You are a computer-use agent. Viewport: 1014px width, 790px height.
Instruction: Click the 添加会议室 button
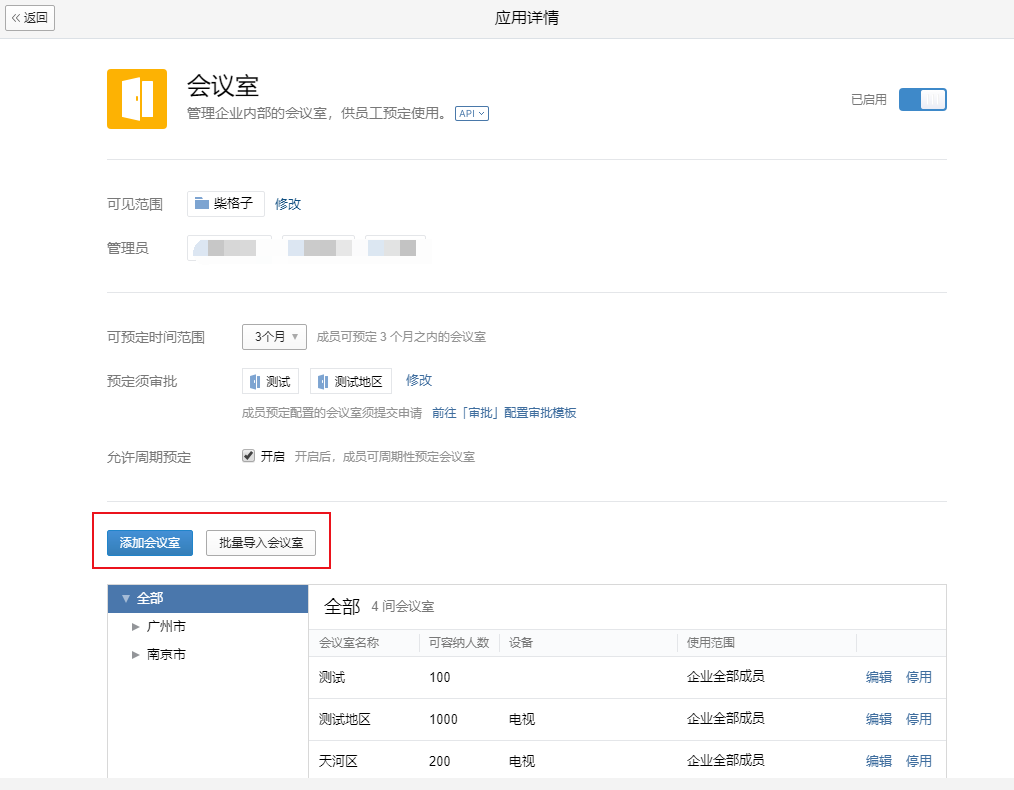150,542
